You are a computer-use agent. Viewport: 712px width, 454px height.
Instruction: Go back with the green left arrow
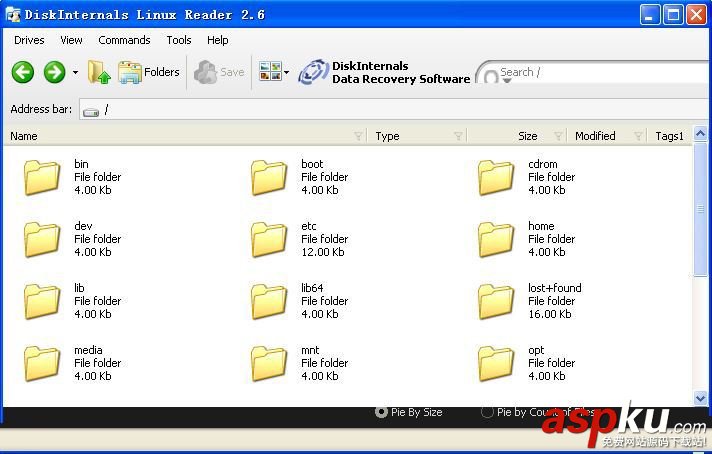tap(23, 72)
